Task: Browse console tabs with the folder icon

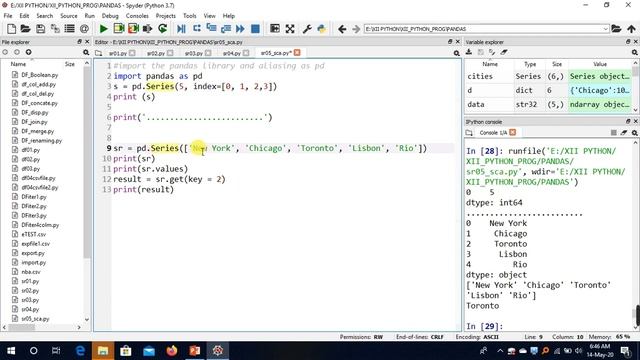Action: click(x=469, y=133)
